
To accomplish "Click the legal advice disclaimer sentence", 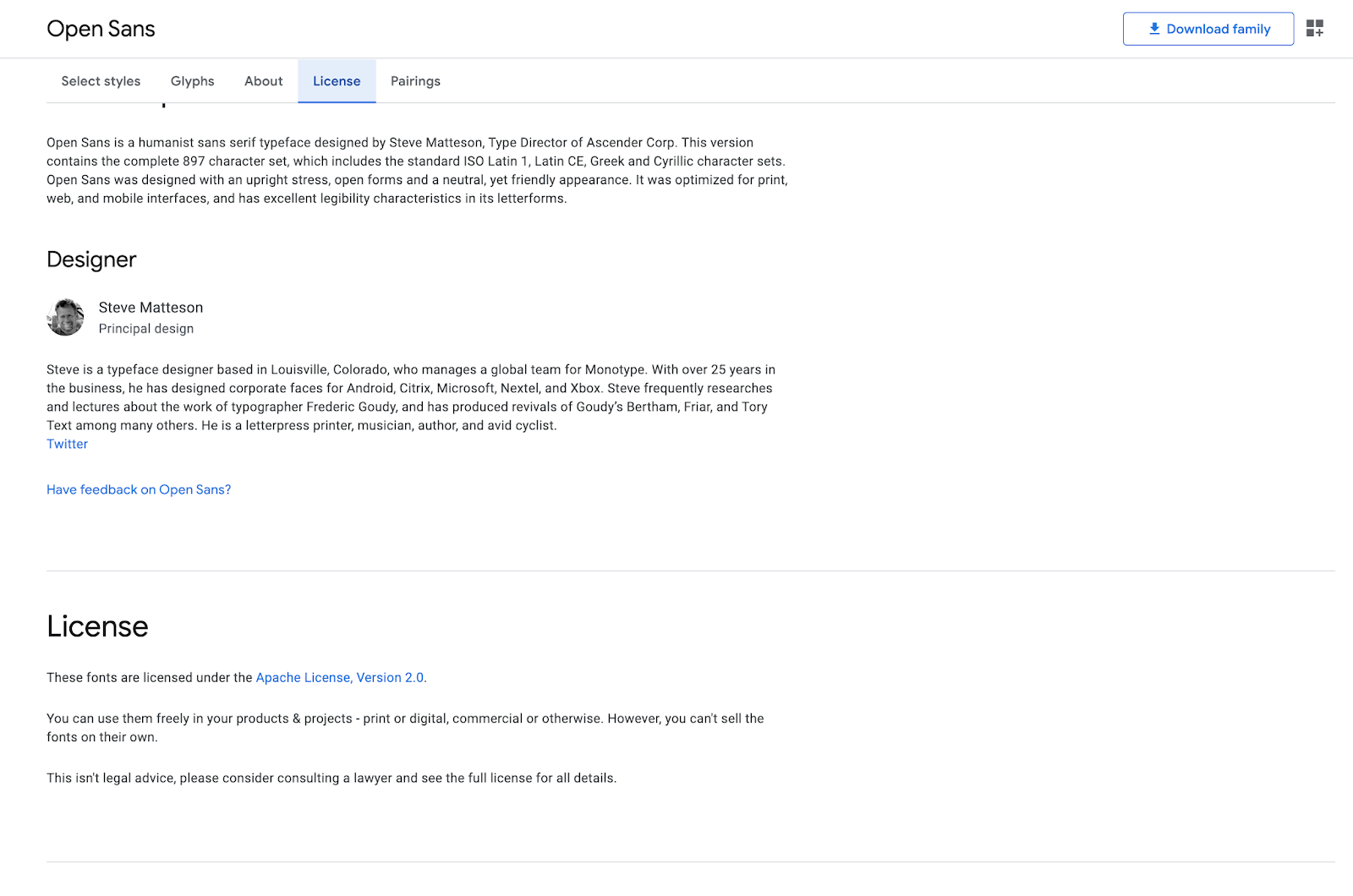I will 331,778.
